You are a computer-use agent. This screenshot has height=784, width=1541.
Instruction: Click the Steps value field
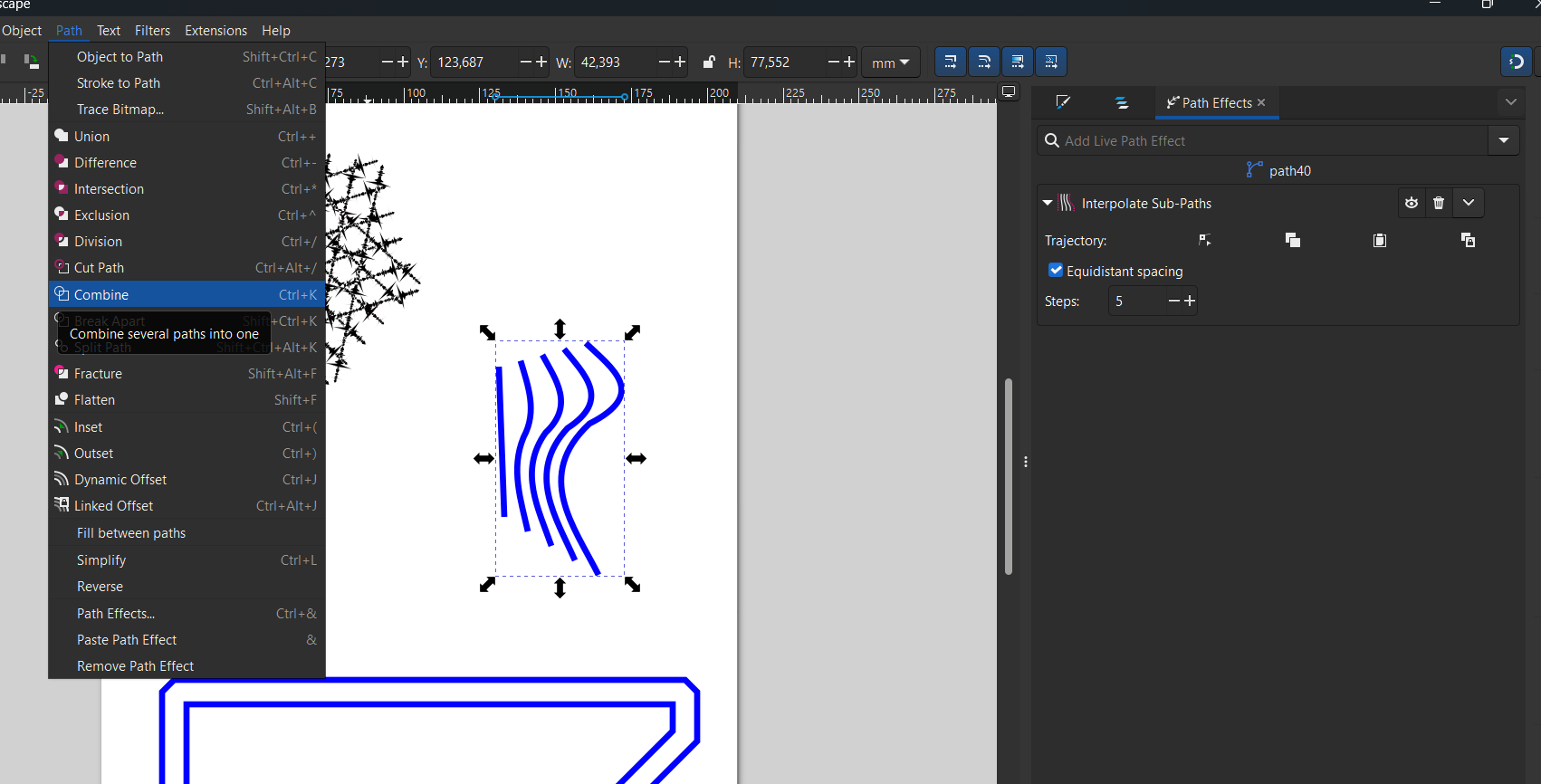pyautogui.click(x=1135, y=301)
